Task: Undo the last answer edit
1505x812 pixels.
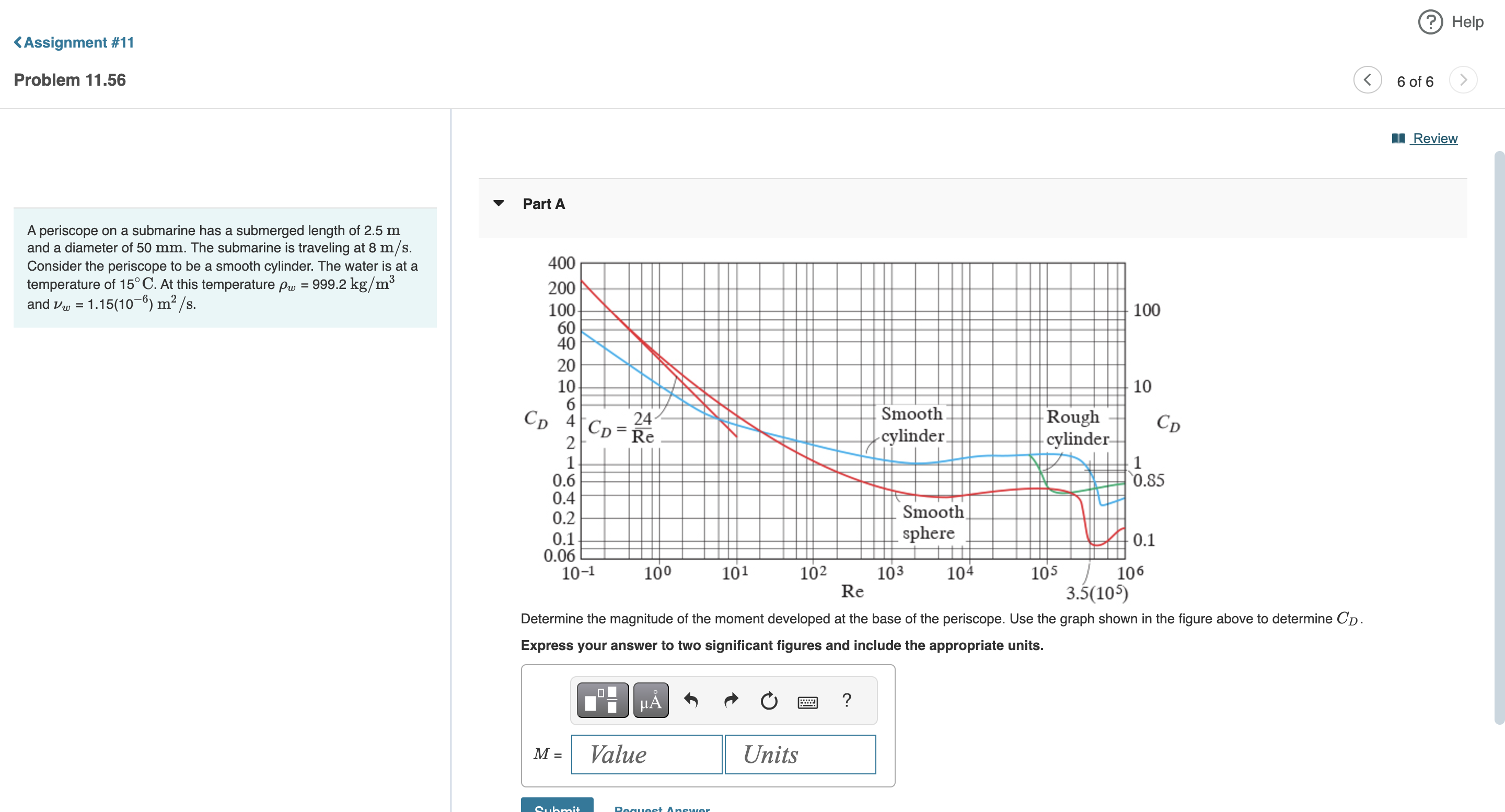Action: 693,700
